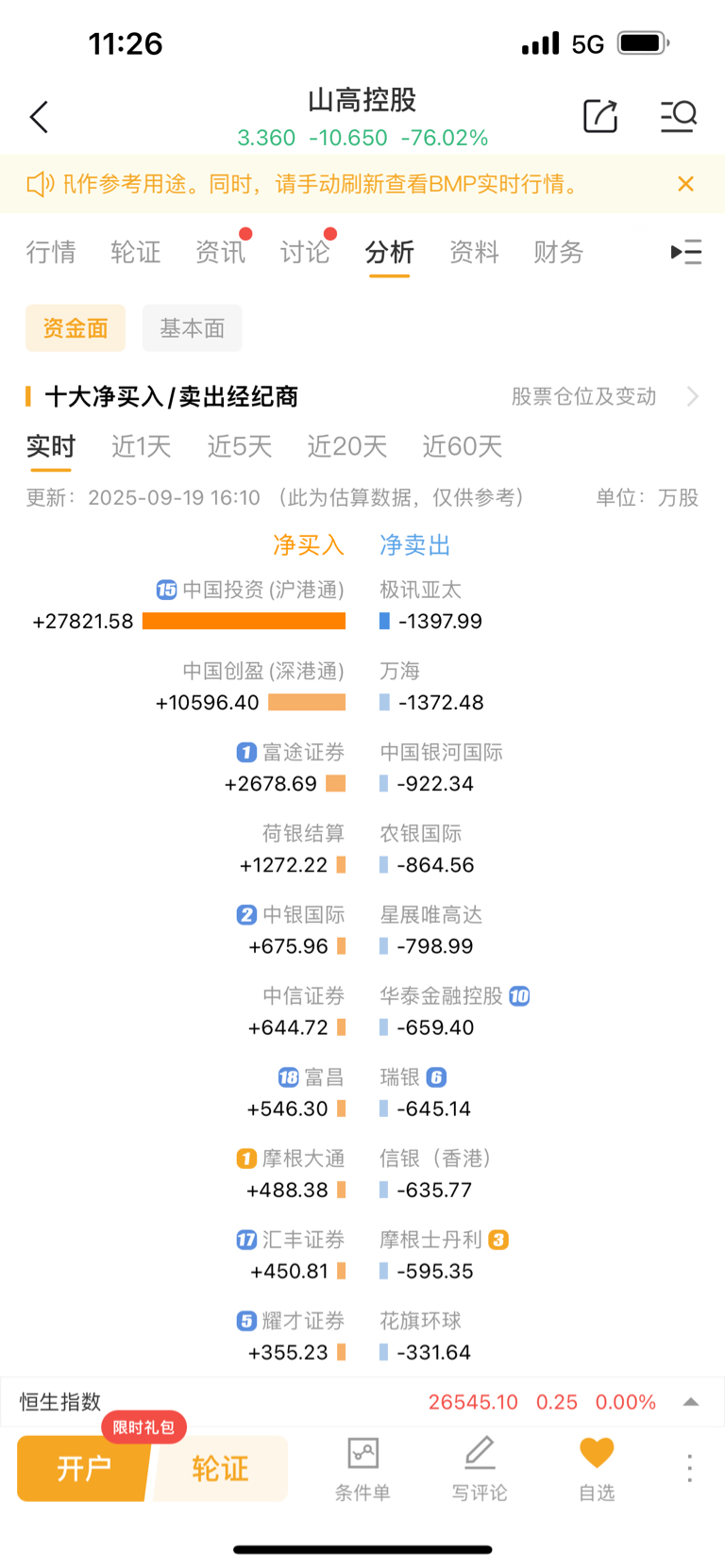
Task: Select the 近5天 period tab
Action: click(240, 446)
